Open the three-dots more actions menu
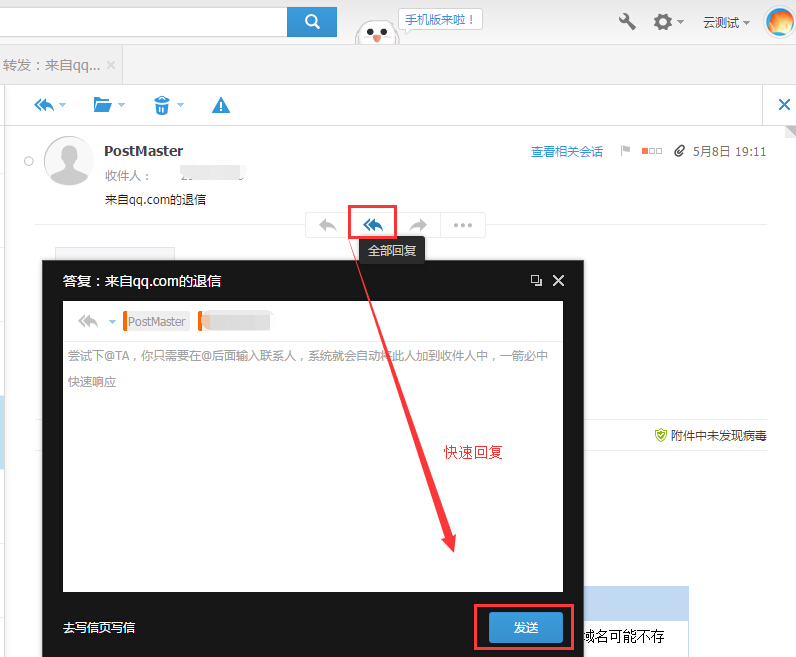The width and height of the screenshot is (796, 657). click(462, 225)
